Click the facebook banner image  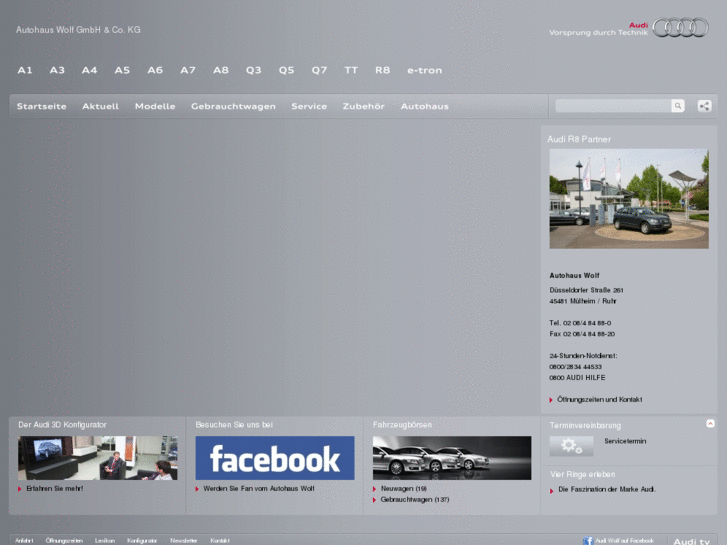pos(275,458)
